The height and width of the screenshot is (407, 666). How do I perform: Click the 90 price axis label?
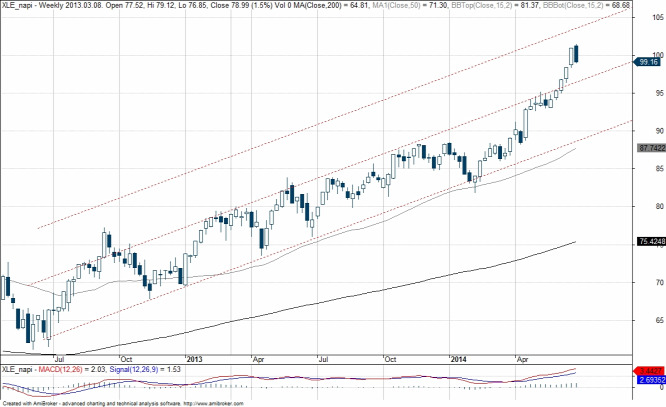659,131
